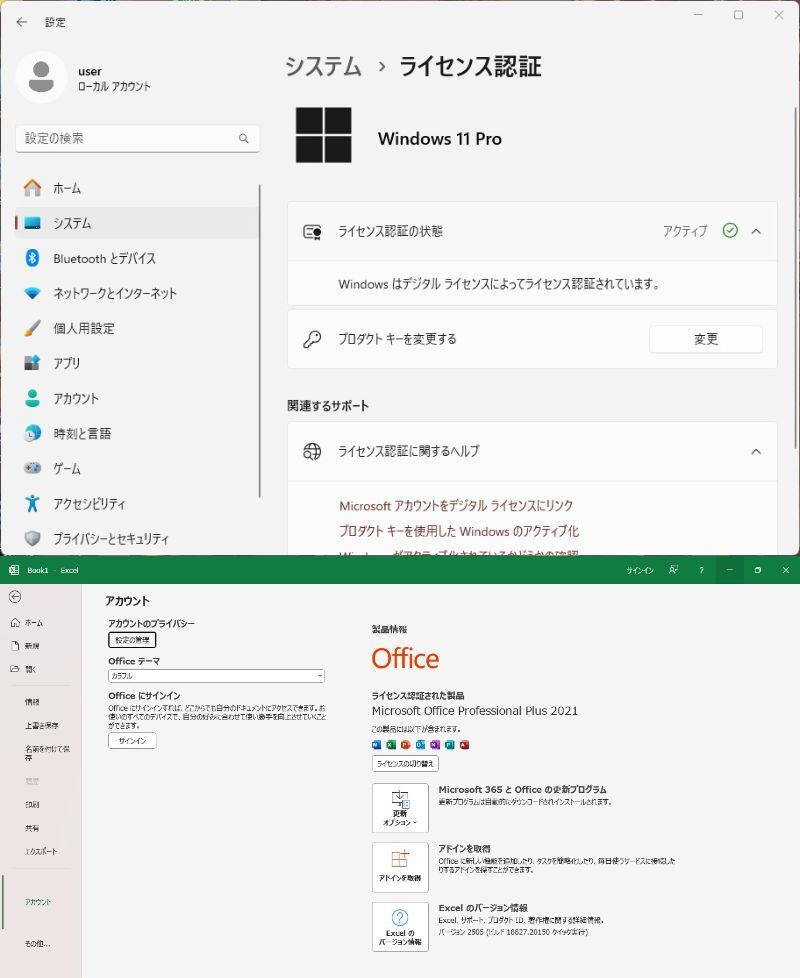The width and height of the screenshot is (800, 978).
Task: Click the Excel backstage back arrow
Action: tap(15, 597)
